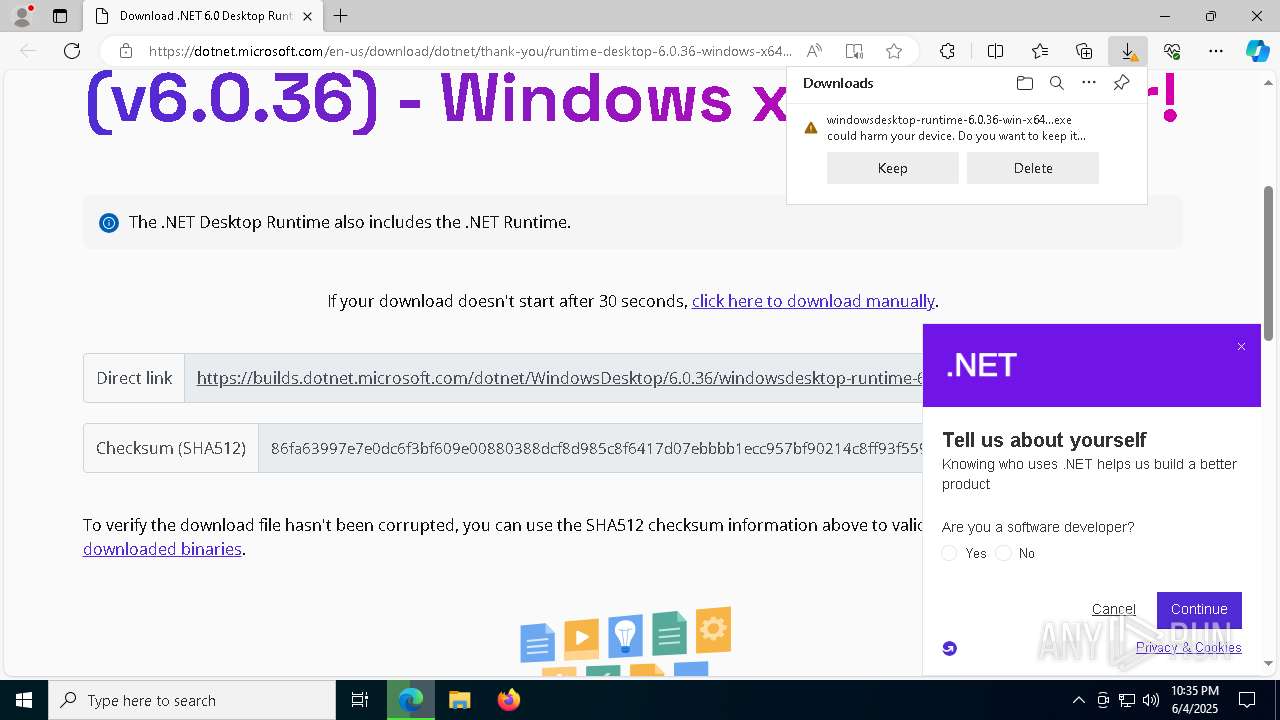Open Task View on taskbar
This screenshot has width=1280, height=720.
pyautogui.click(x=360, y=700)
